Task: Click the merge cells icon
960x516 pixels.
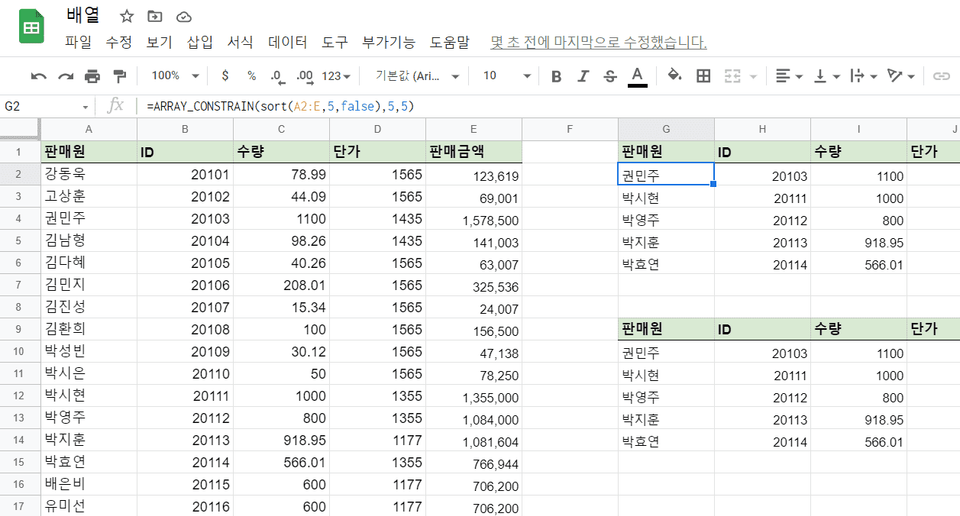Action: click(732, 76)
